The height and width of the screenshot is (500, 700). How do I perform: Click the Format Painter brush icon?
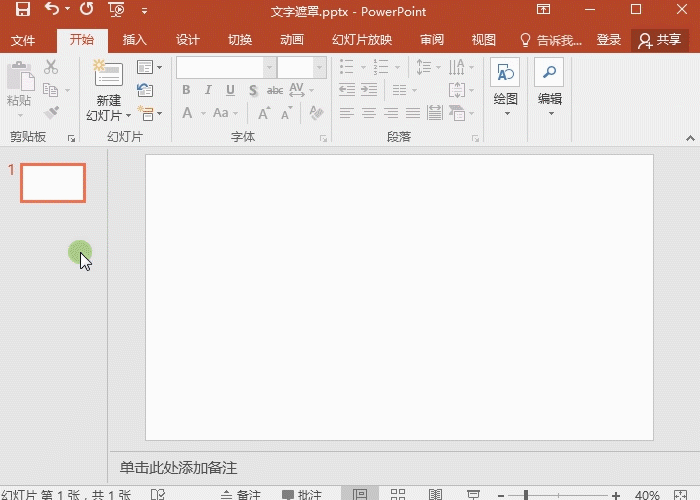pos(51,112)
